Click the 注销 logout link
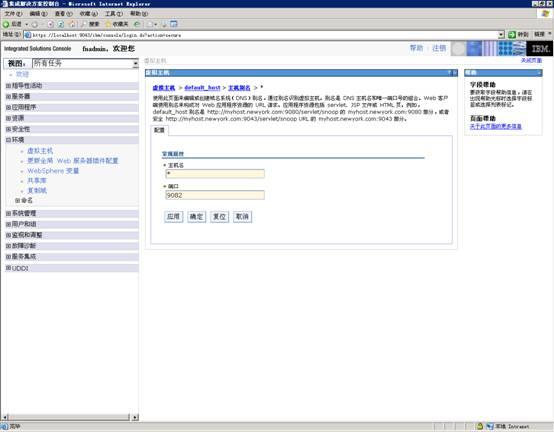Image resolution: width=554 pixels, height=432 pixels. 439,48
